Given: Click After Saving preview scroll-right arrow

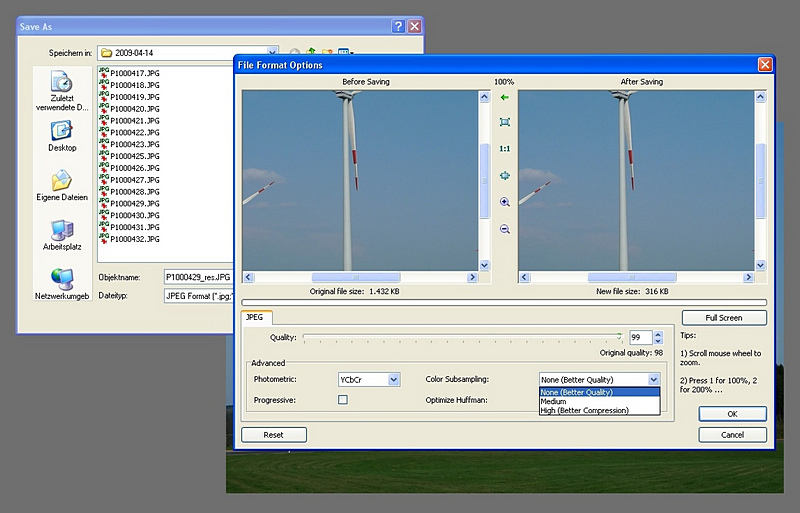Looking at the screenshot, I should (x=748, y=277).
